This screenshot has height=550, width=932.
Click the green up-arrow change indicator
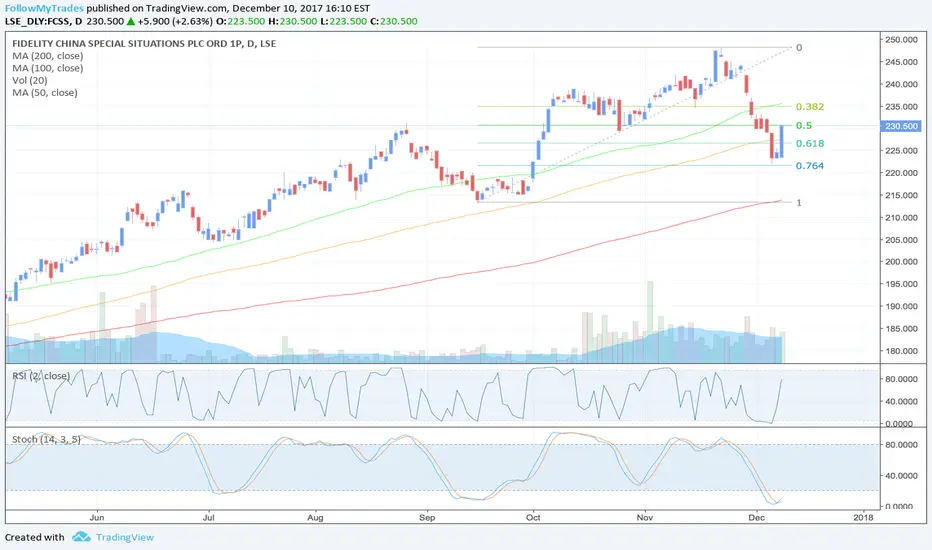click(131, 21)
